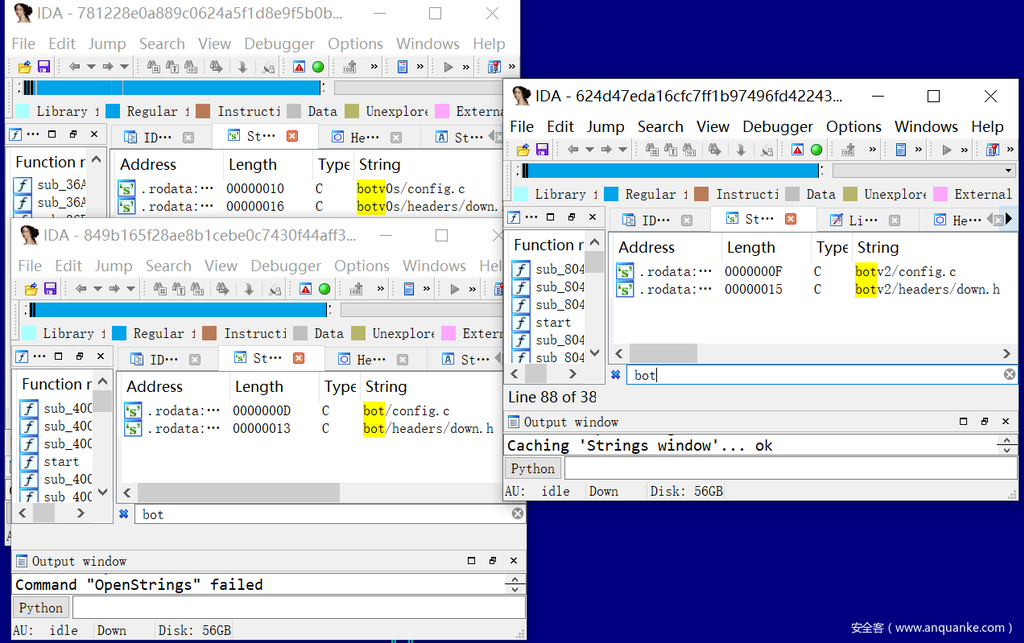Select the botv2/config.c string row
The height and width of the screenshot is (643, 1024).
coord(905,272)
